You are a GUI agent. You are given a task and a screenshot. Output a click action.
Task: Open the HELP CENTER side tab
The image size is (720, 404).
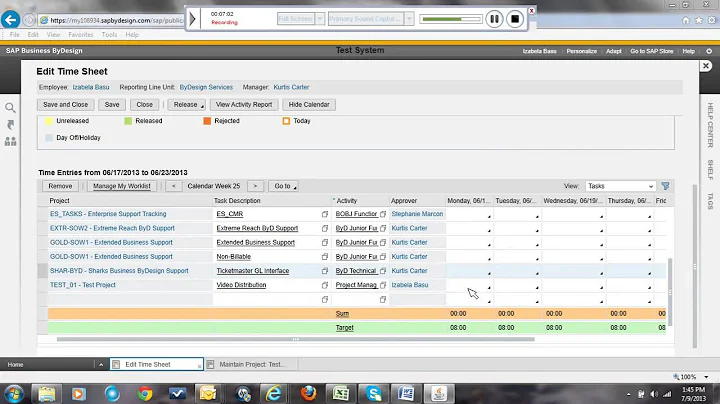pos(710,125)
